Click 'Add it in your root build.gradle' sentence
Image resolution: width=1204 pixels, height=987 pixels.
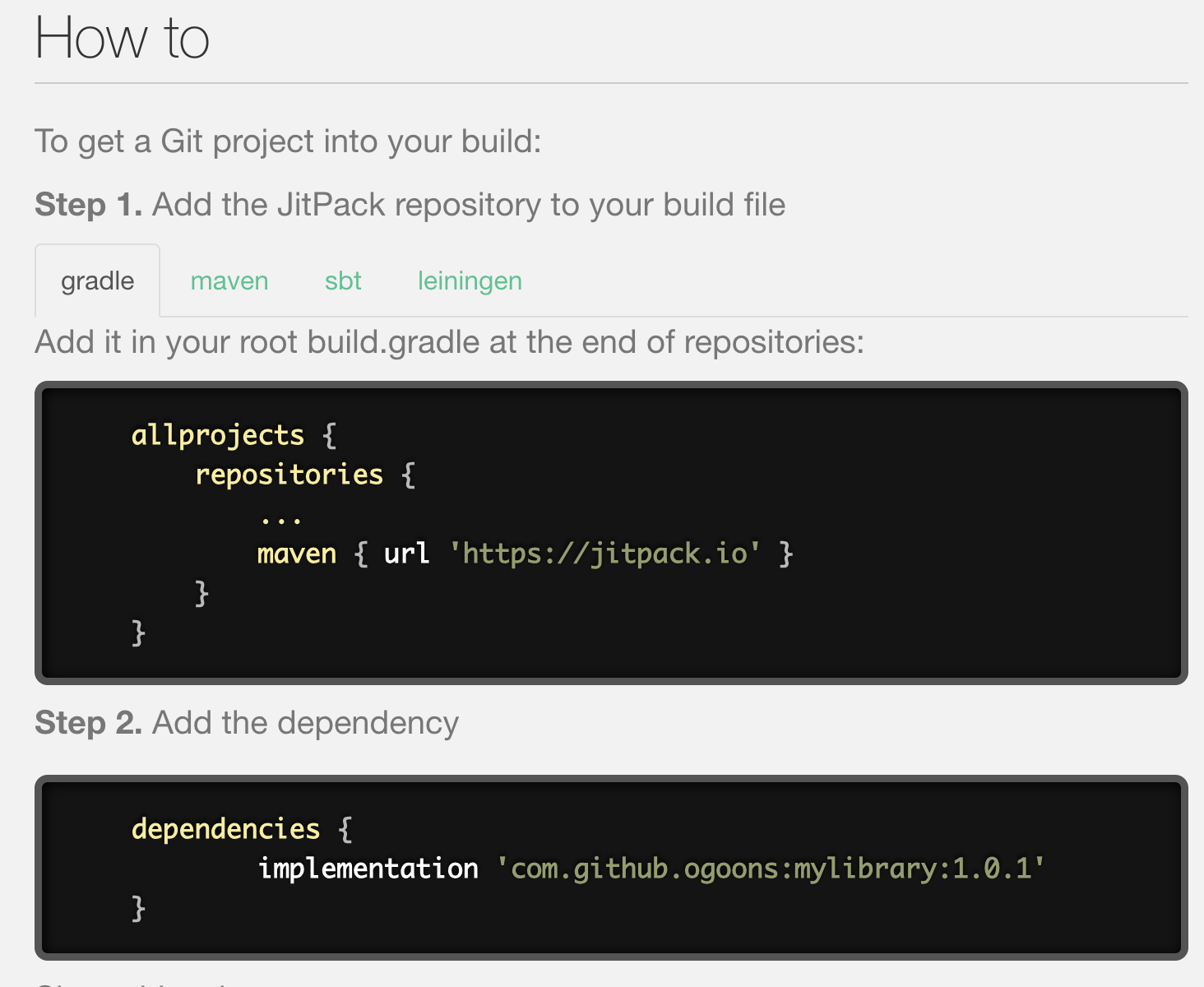449,342
